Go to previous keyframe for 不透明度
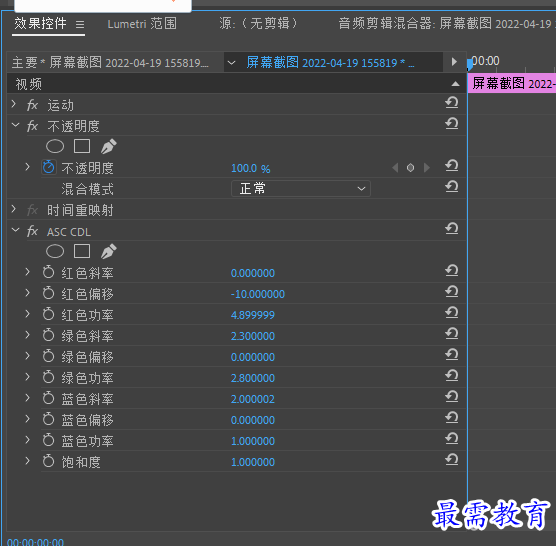This screenshot has height=546, width=556. (395, 167)
